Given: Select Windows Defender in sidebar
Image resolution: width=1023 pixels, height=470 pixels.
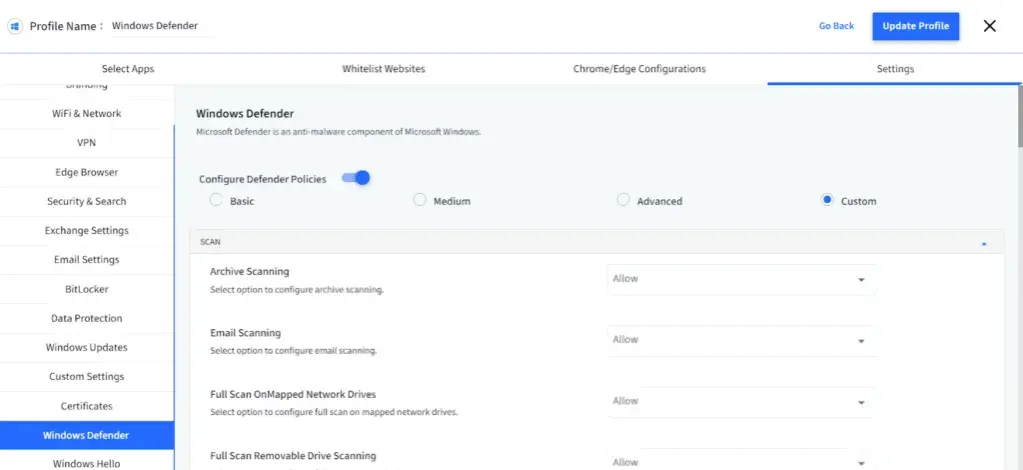Looking at the screenshot, I should [87, 435].
